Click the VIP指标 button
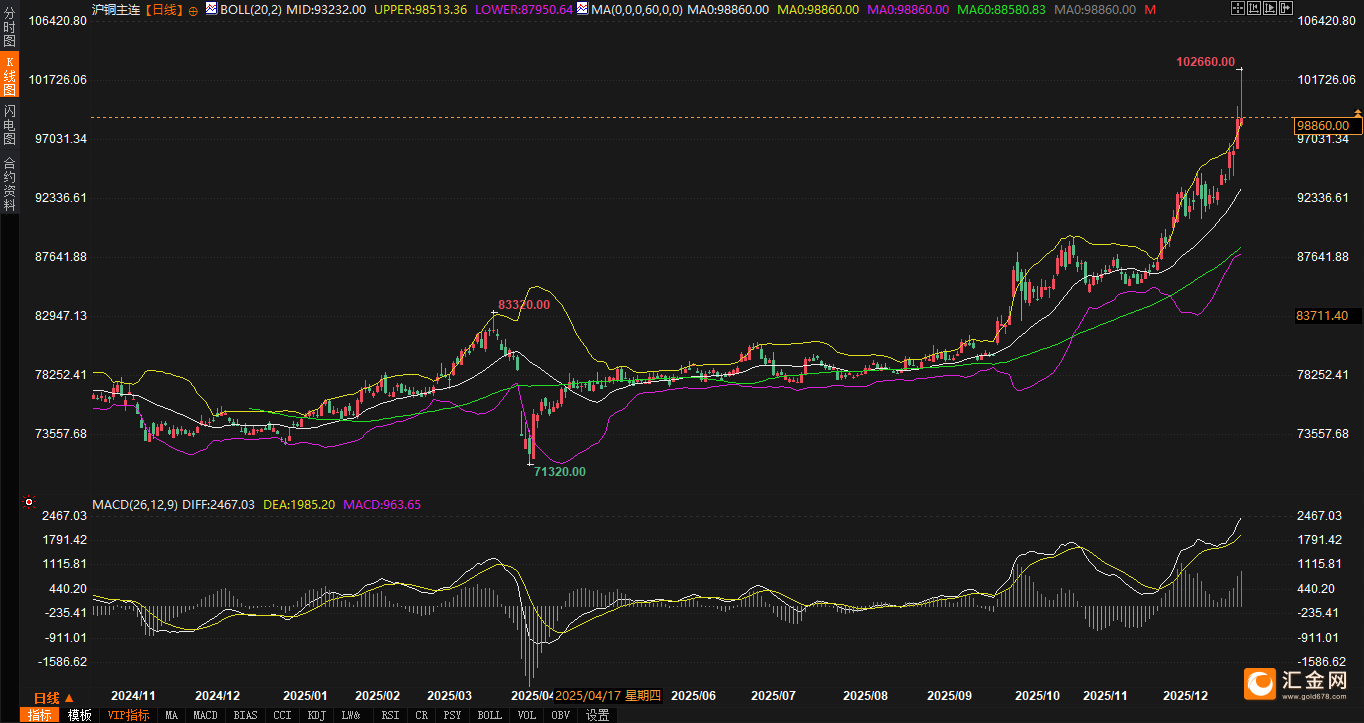 [129, 715]
